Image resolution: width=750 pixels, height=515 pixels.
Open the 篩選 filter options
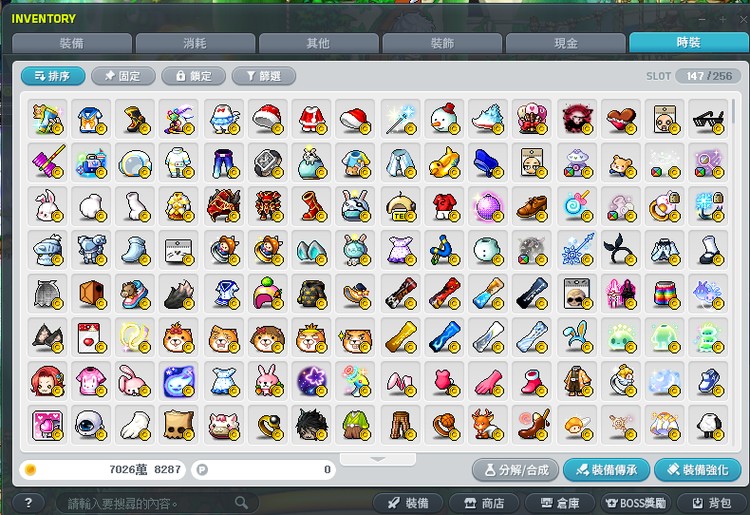tap(263, 76)
